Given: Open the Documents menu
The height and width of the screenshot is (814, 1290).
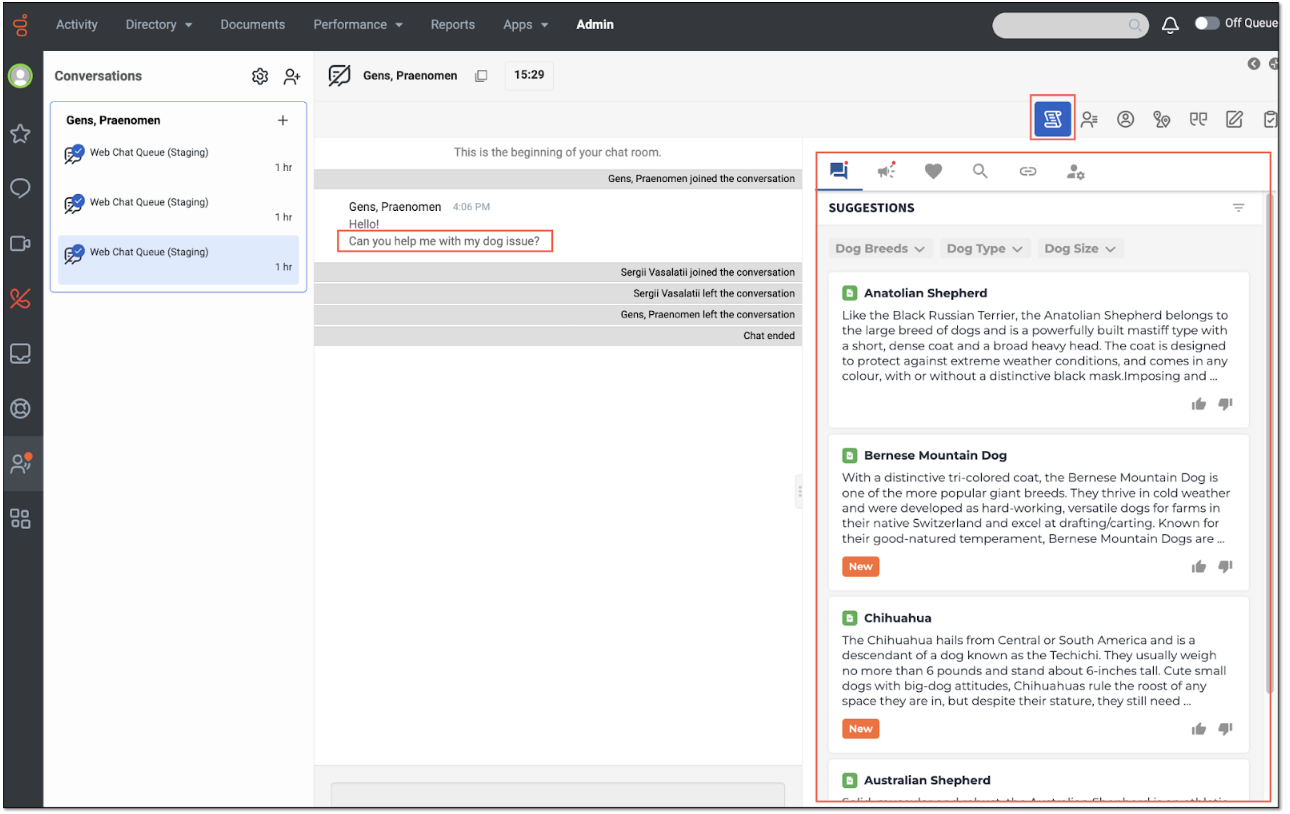Looking at the screenshot, I should pyautogui.click(x=253, y=25).
